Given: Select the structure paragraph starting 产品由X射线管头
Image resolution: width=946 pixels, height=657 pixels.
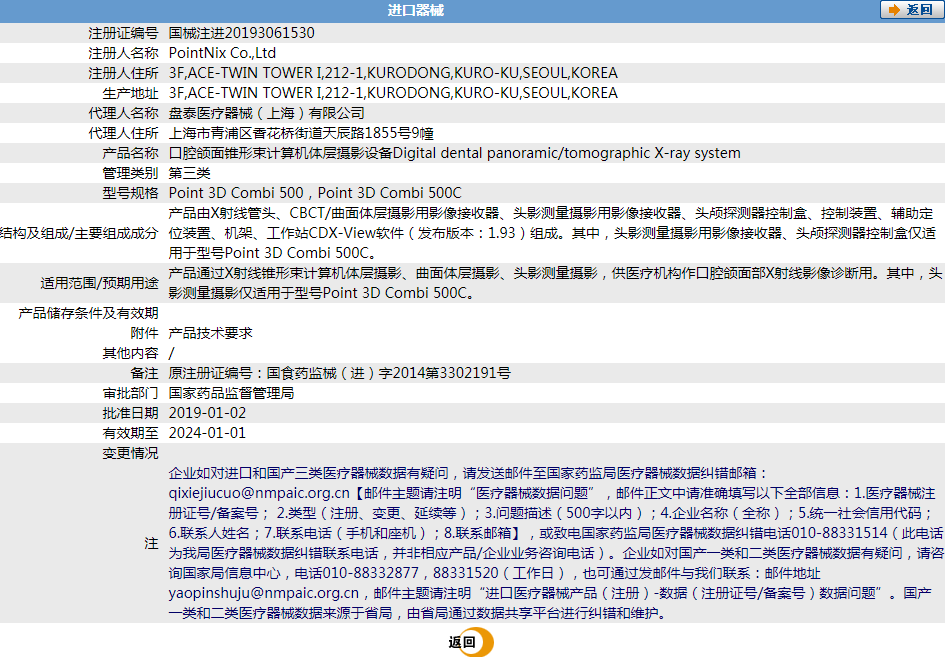Looking at the screenshot, I should tap(552, 233).
